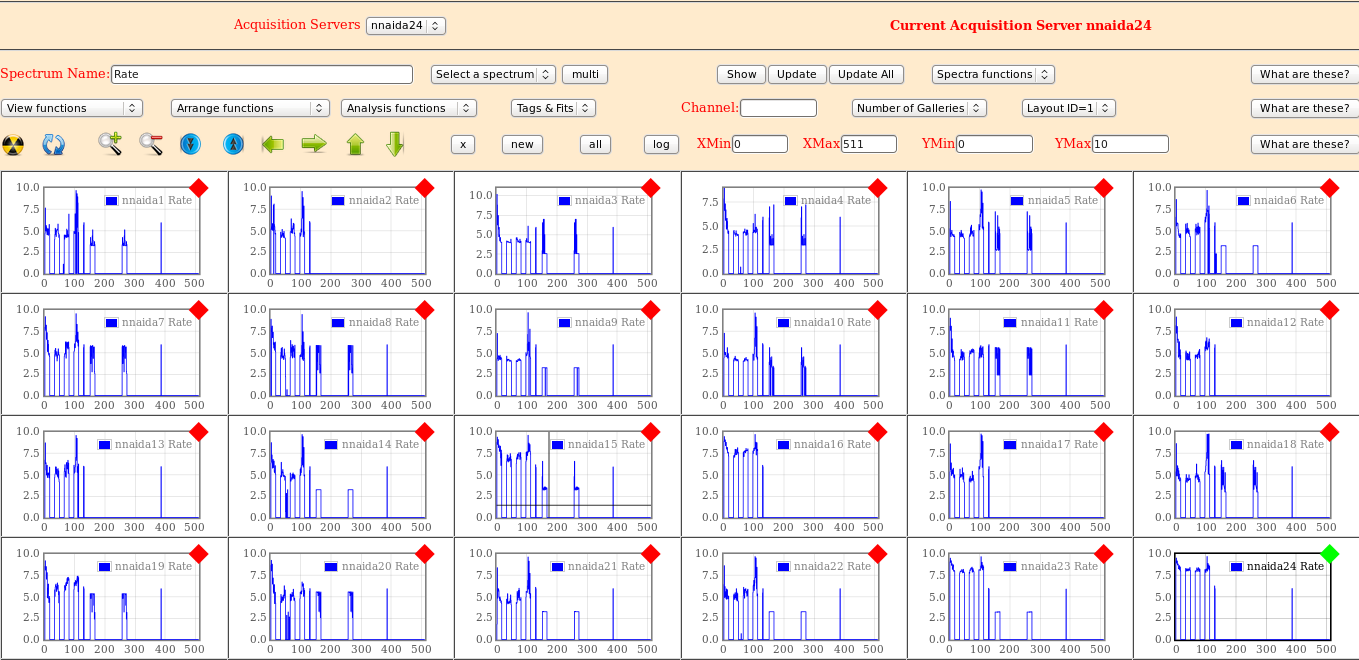Open the View functions menu
Screen dimensions: 1359x660
pyautogui.click(x=72, y=108)
